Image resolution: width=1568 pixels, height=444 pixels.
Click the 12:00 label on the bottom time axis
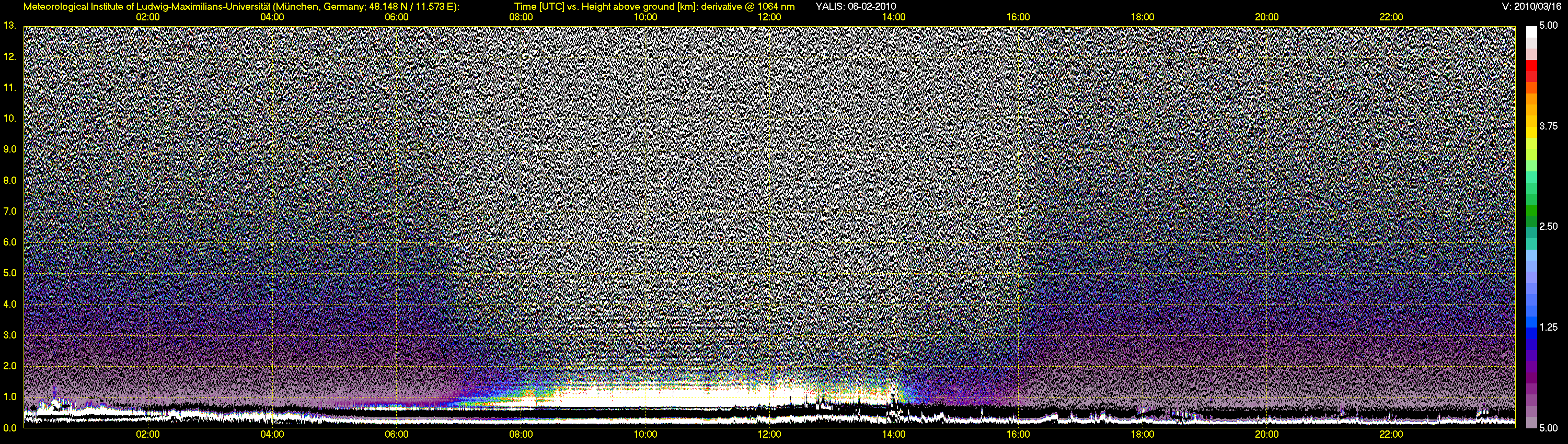(x=769, y=434)
